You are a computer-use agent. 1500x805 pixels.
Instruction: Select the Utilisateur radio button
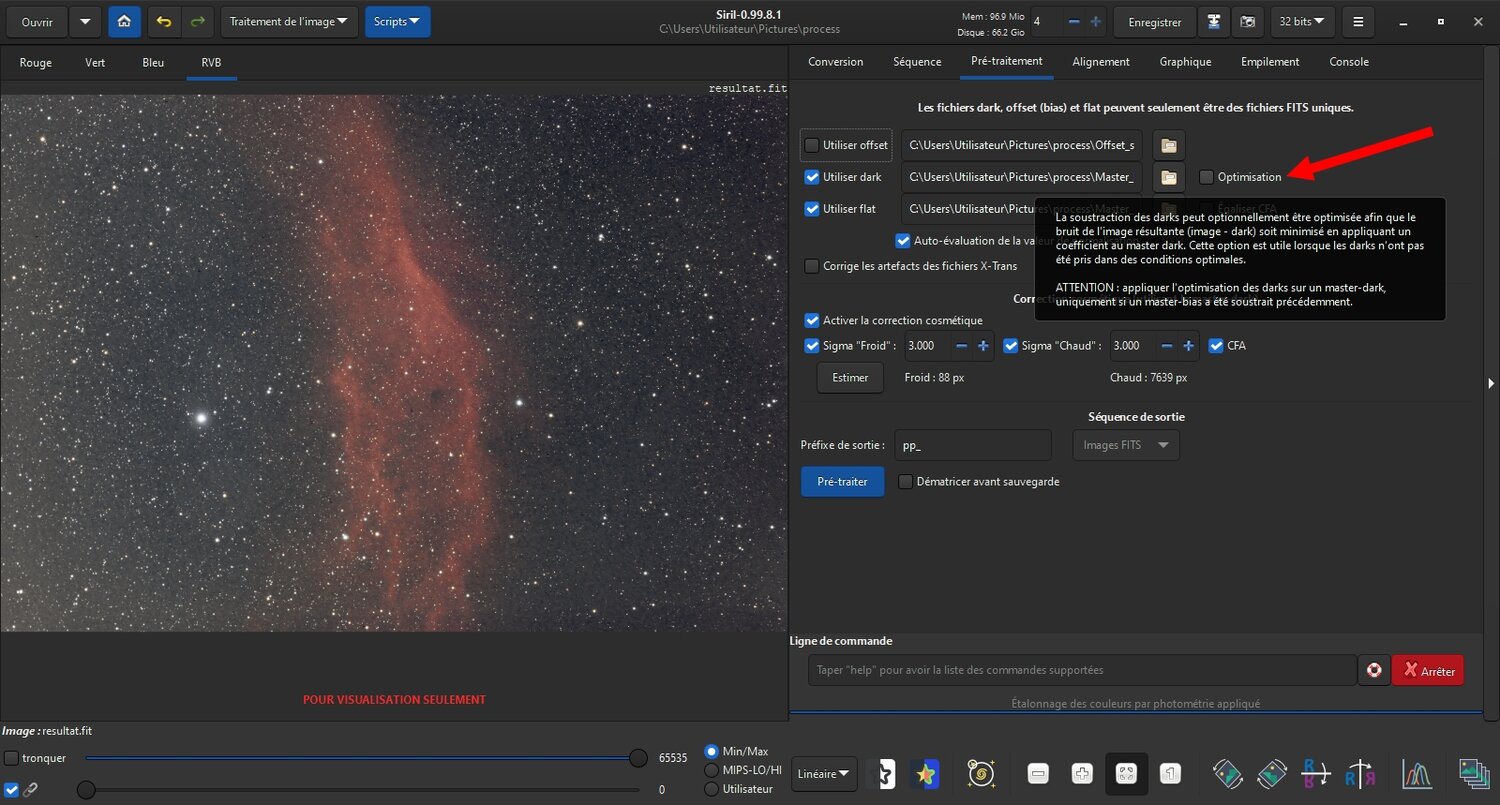[710, 789]
